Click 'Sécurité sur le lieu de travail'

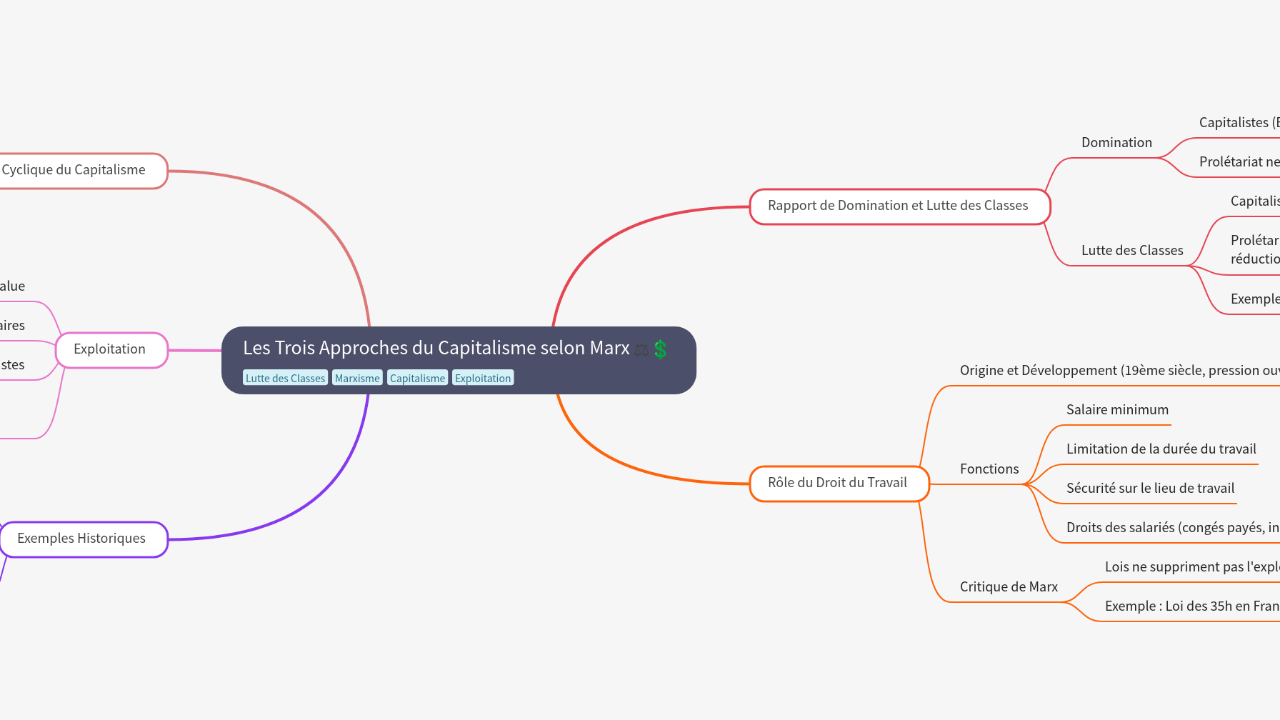click(1151, 489)
